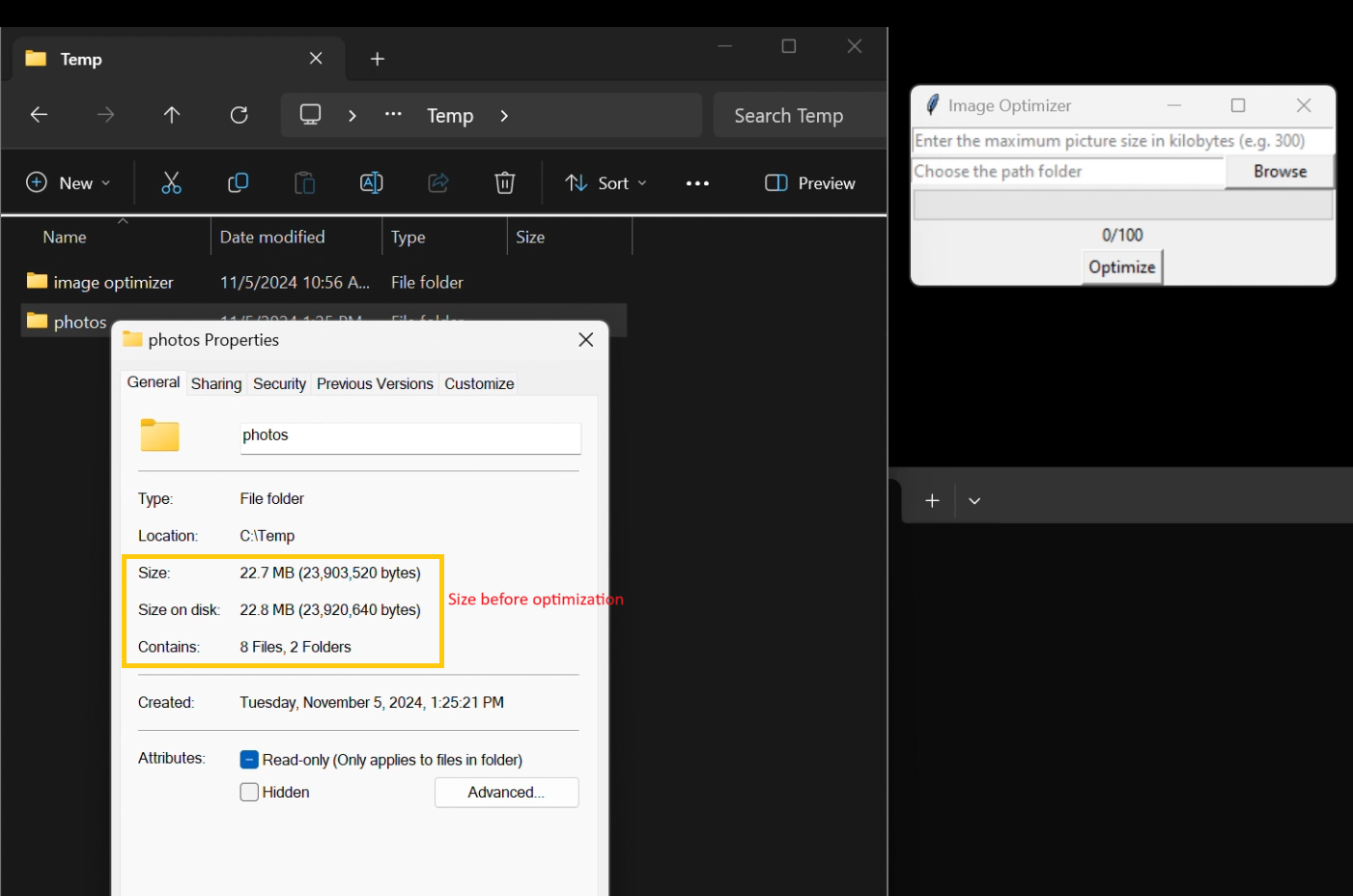The image size is (1353, 896).
Task: Toggle the Read-only attribute checkbox
Action: pyautogui.click(x=249, y=760)
